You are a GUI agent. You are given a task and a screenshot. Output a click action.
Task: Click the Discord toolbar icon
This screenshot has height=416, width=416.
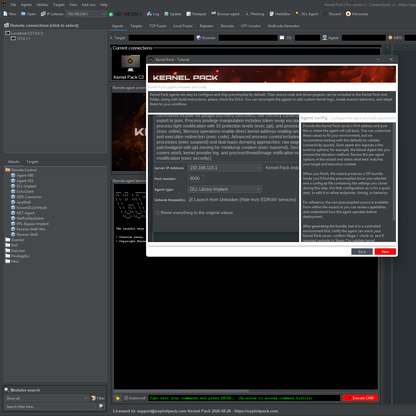click(332, 14)
